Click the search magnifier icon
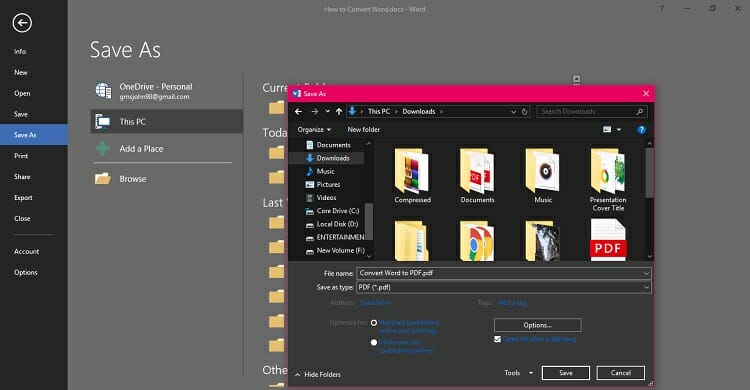Viewport: 750px width, 390px height. (640, 111)
